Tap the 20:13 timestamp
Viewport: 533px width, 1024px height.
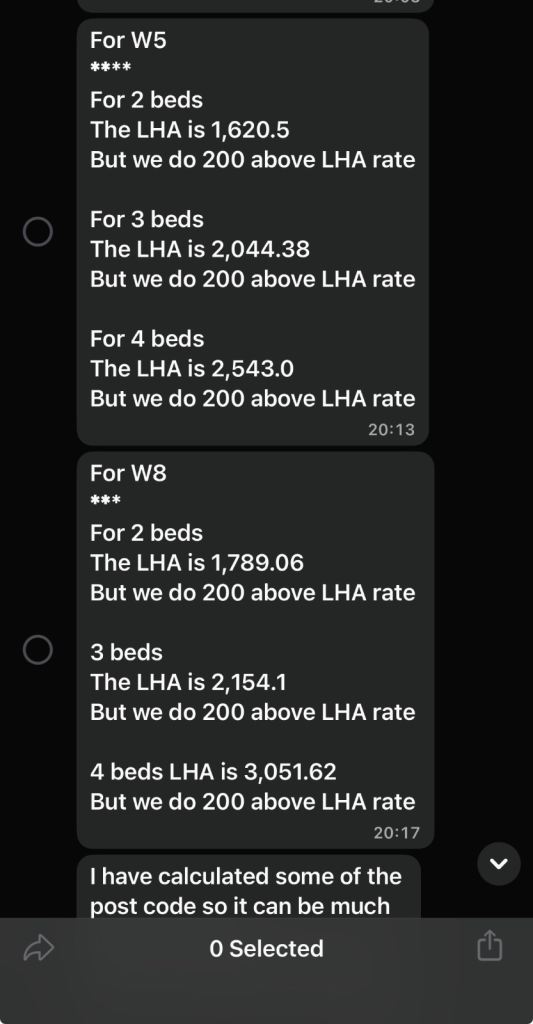point(391,430)
